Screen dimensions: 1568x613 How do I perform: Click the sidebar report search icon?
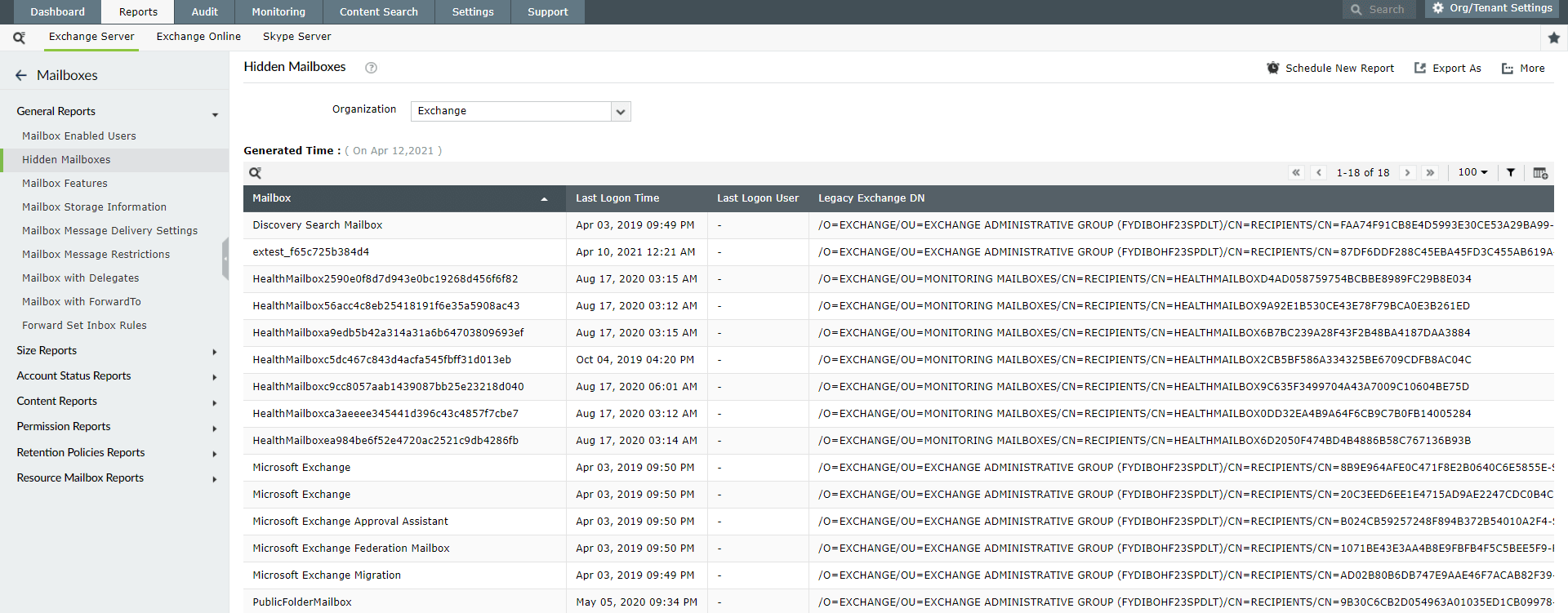click(19, 38)
